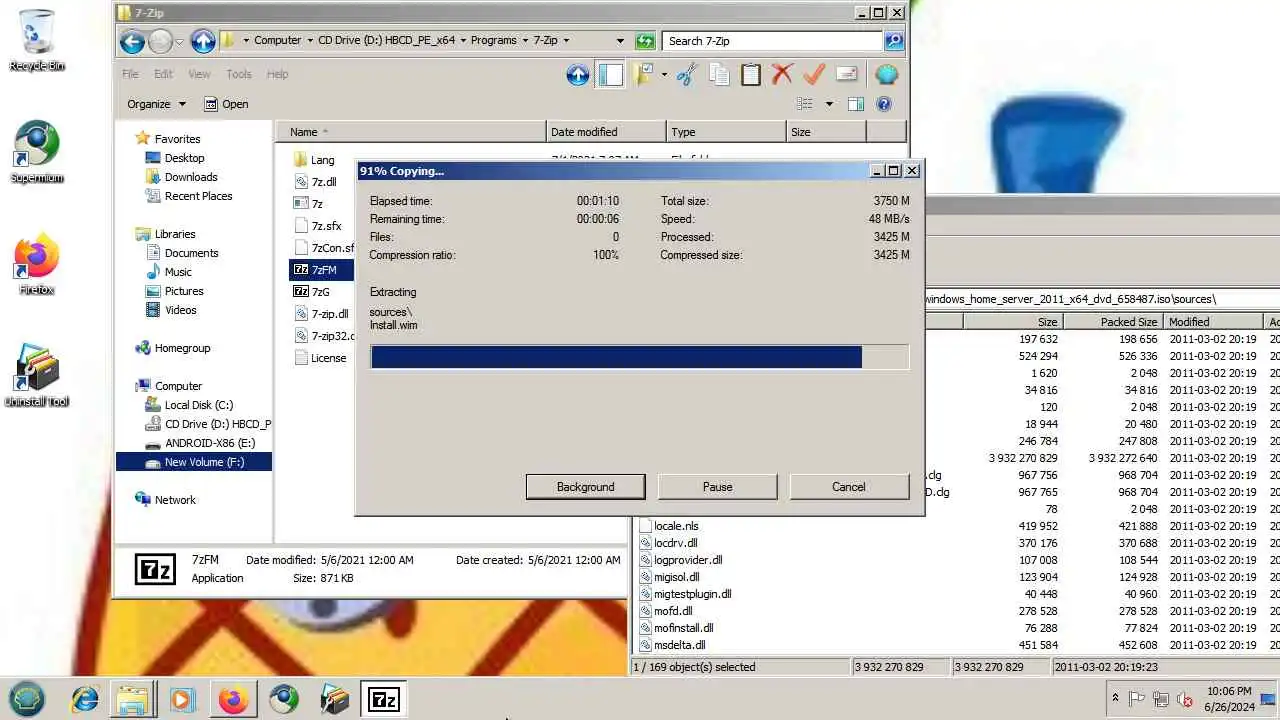The height and width of the screenshot is (720, 1280).
Task: Open Explorer help question mark icon
Action: pyautogui.click(x=884, y=104)
